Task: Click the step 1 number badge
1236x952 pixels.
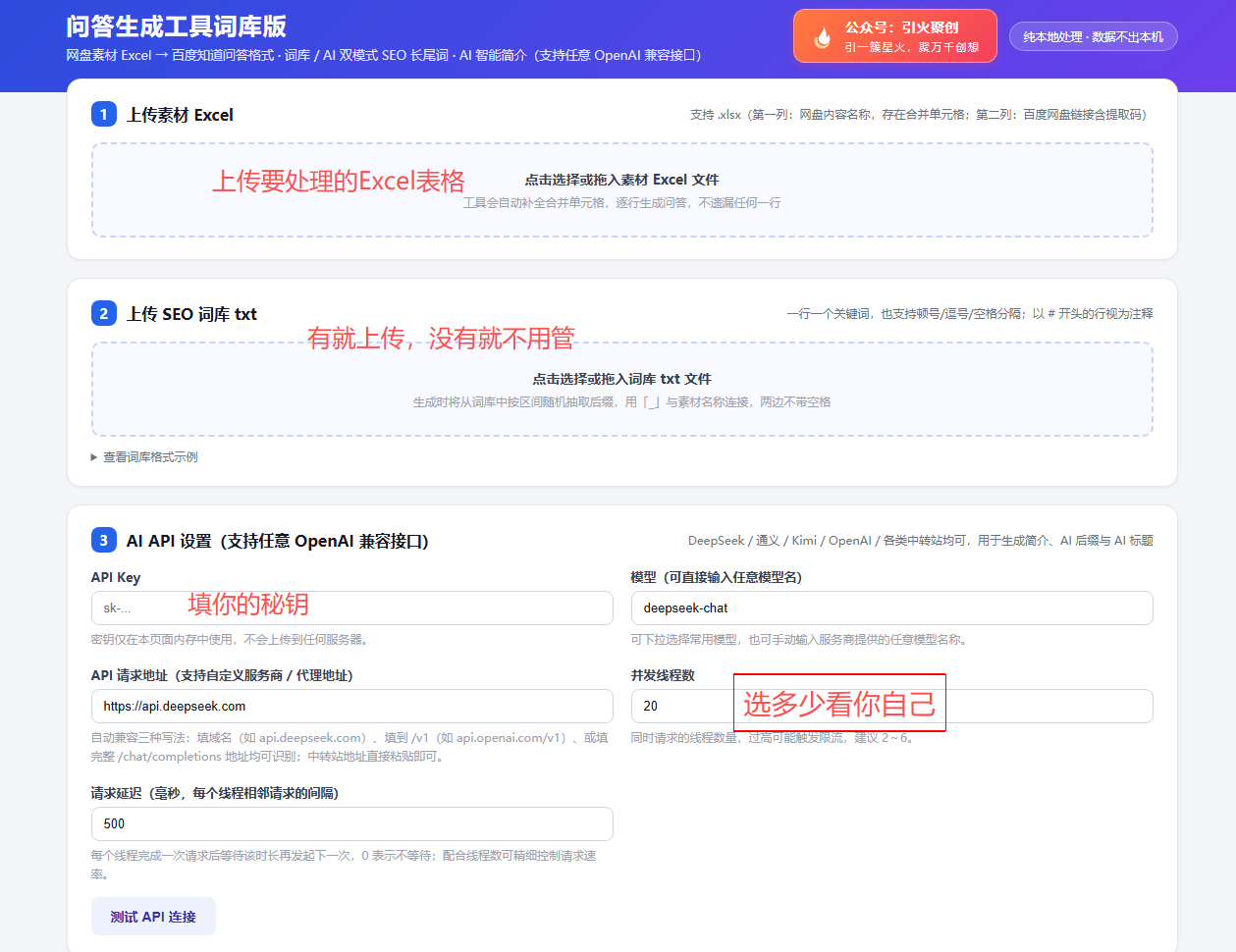Action: 103,115
